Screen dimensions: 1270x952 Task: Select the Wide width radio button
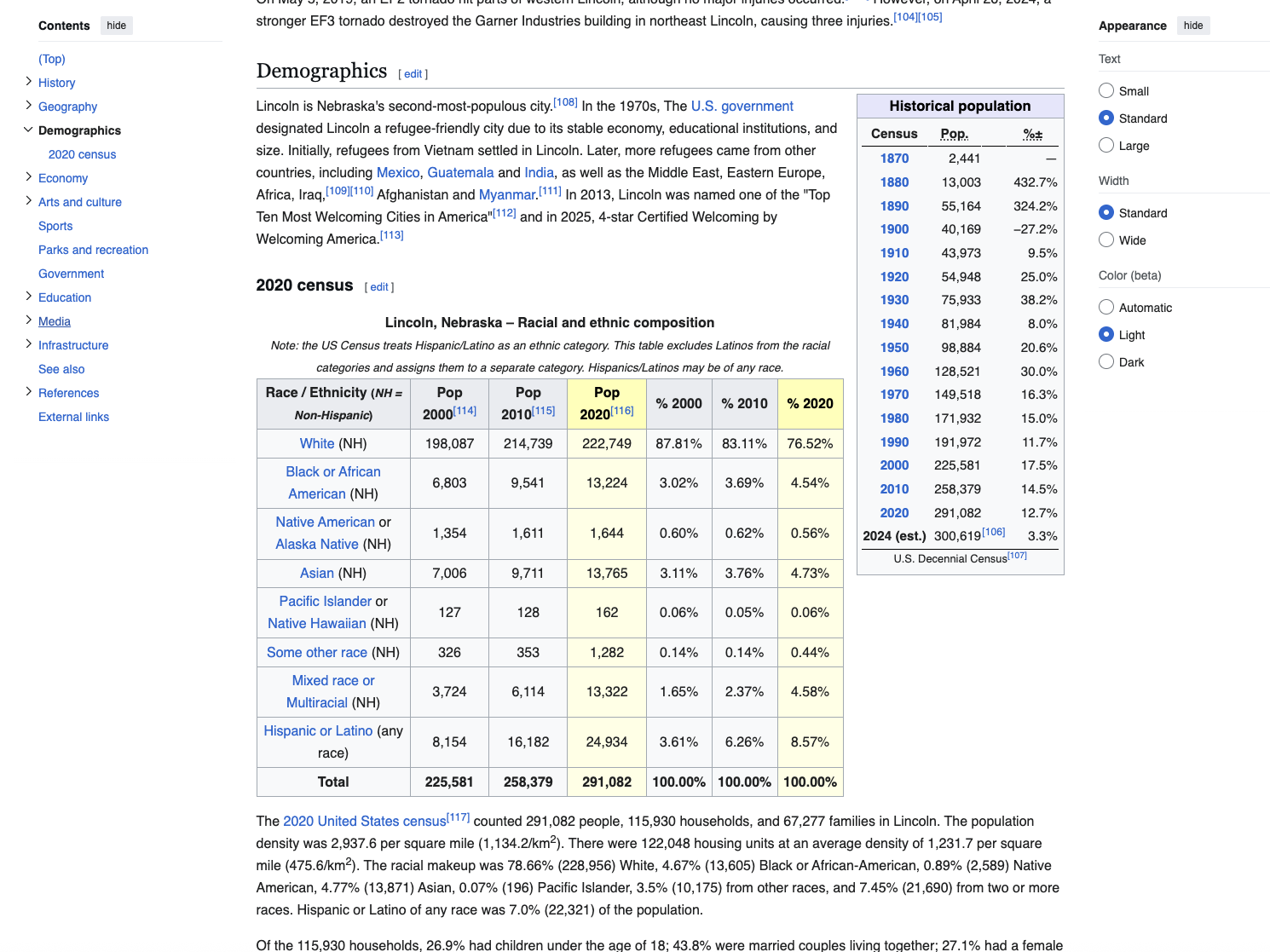(1106, 239)
